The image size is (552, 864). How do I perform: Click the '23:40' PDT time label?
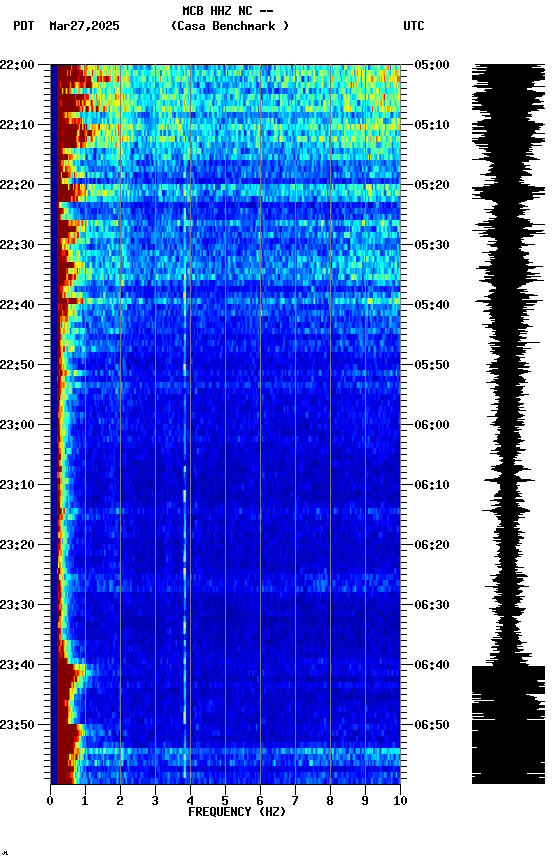pyautogui.click(x=17, y=666)
